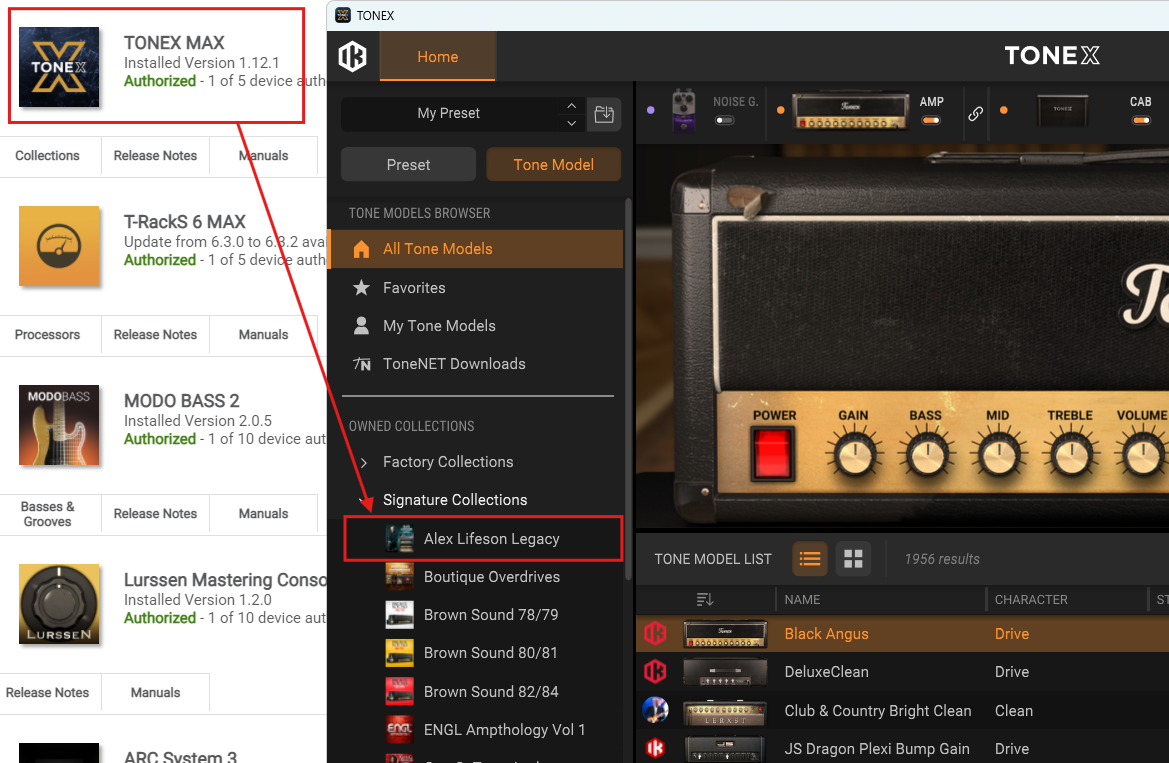Open Release Notes for T-RackS 6 MAX
Screen dimensions: 1169x763
pos(155,335)
